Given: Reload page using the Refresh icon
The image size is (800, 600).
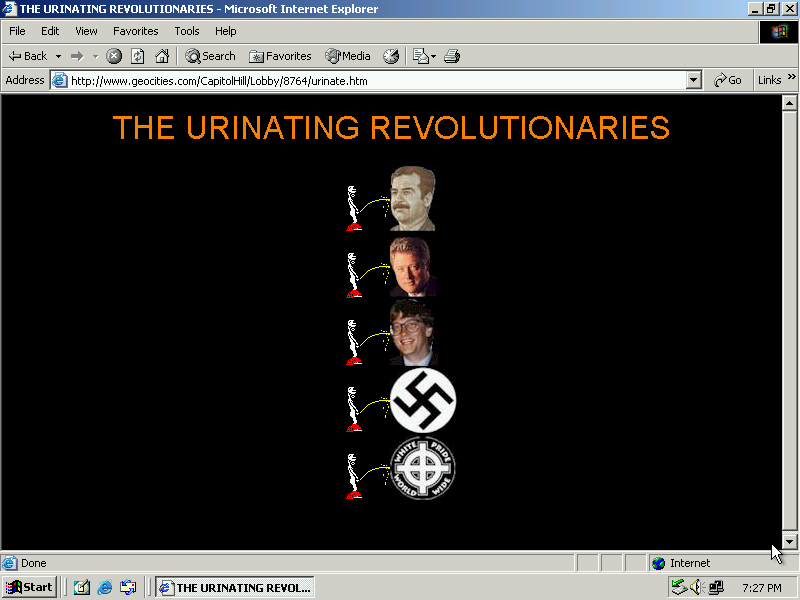Looking at the screenshot, I should click(x=138, y=56).
